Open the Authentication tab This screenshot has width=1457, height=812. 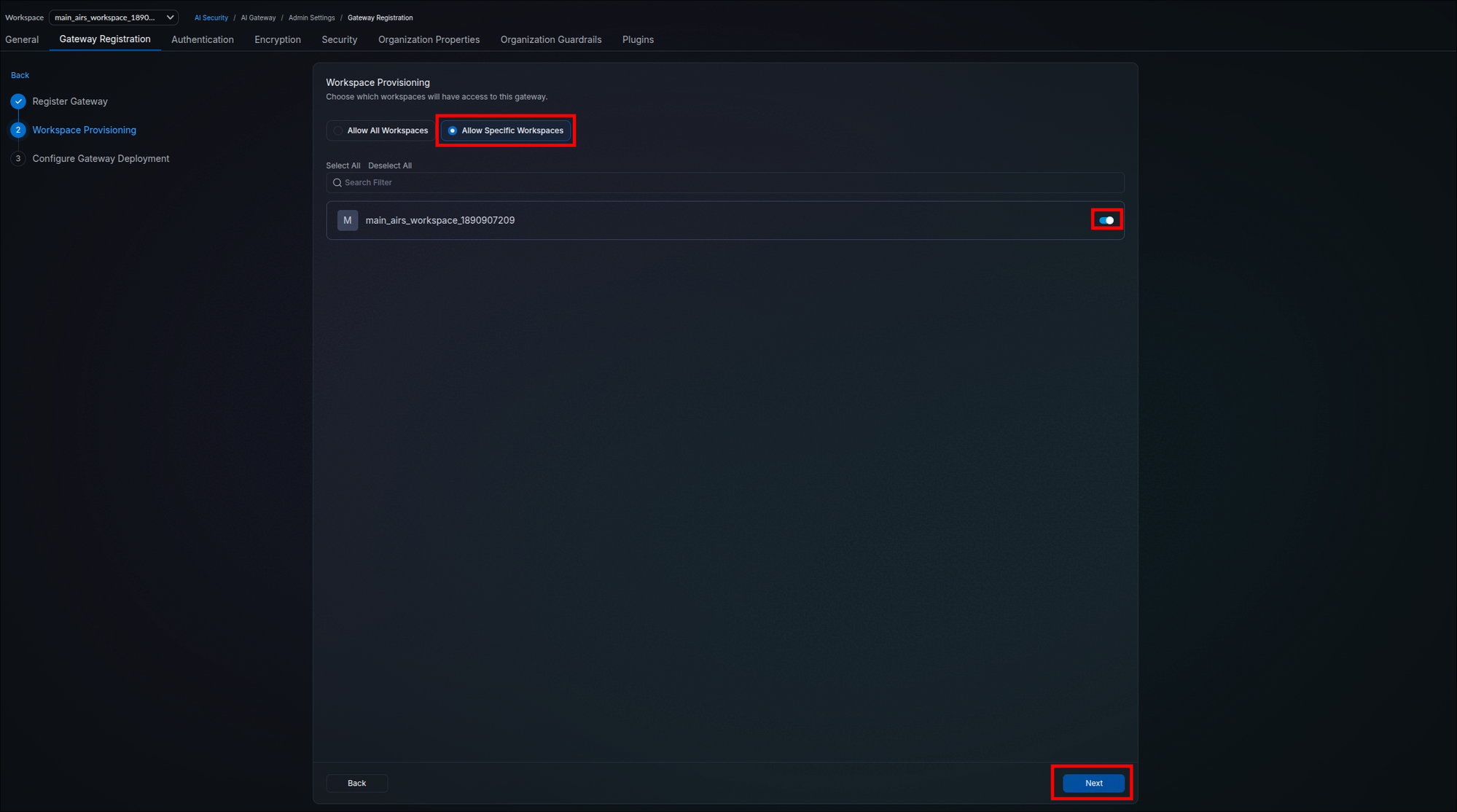[203, 39]
